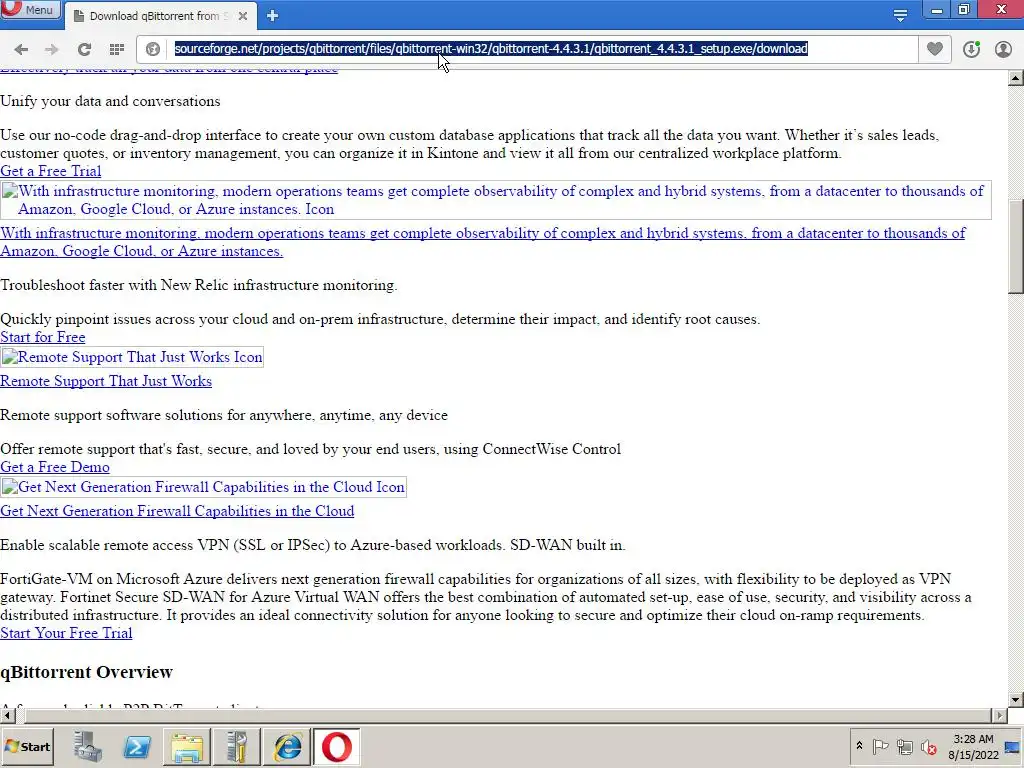Click the horizontal scrollbar left arrow
Screen dimensions: 1024x768
tap(7, 715)
